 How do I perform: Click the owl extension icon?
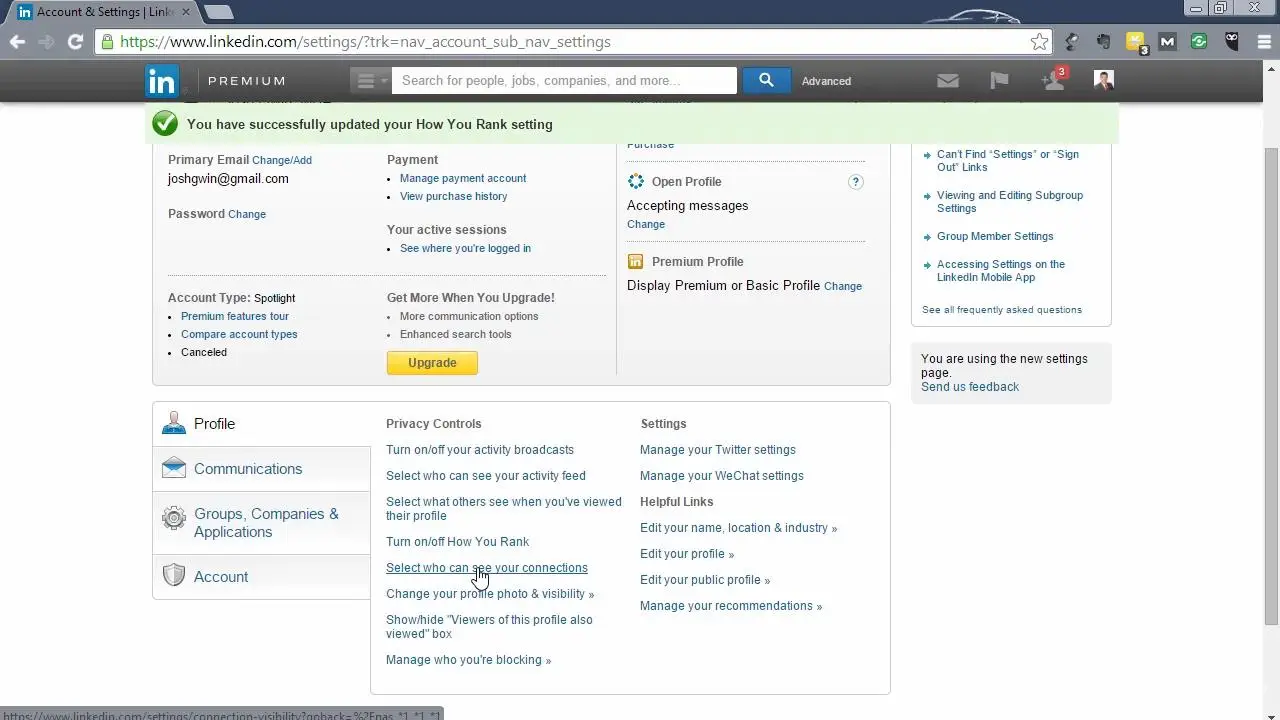pos(1232,42)
